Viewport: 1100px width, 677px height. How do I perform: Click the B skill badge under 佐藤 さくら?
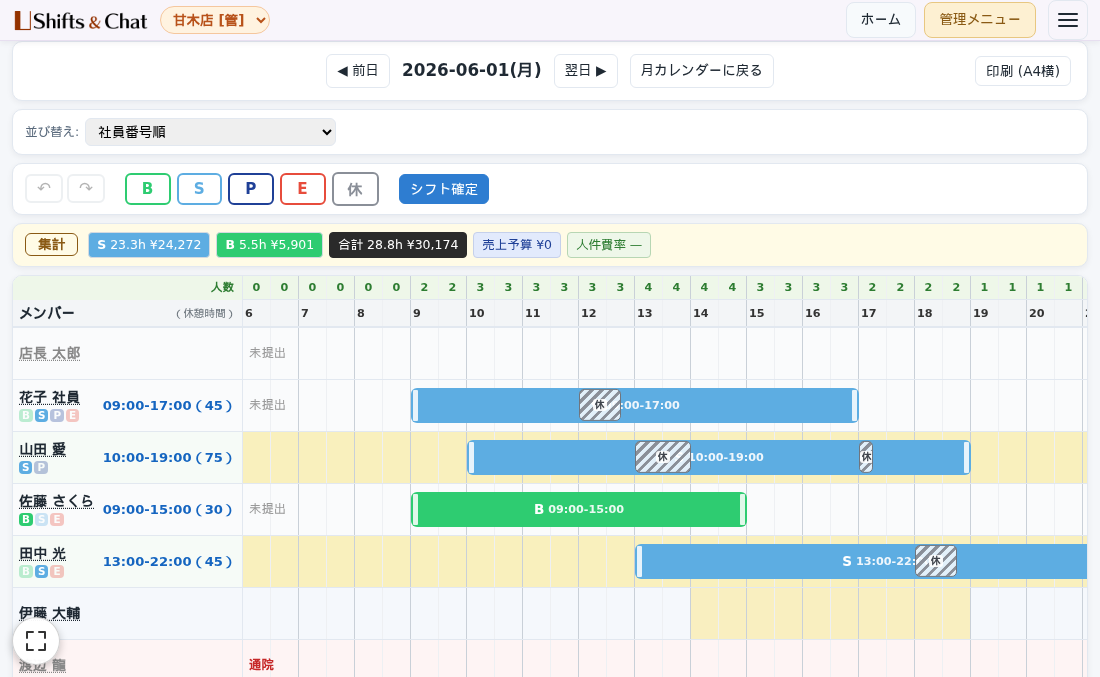(26, 519)
